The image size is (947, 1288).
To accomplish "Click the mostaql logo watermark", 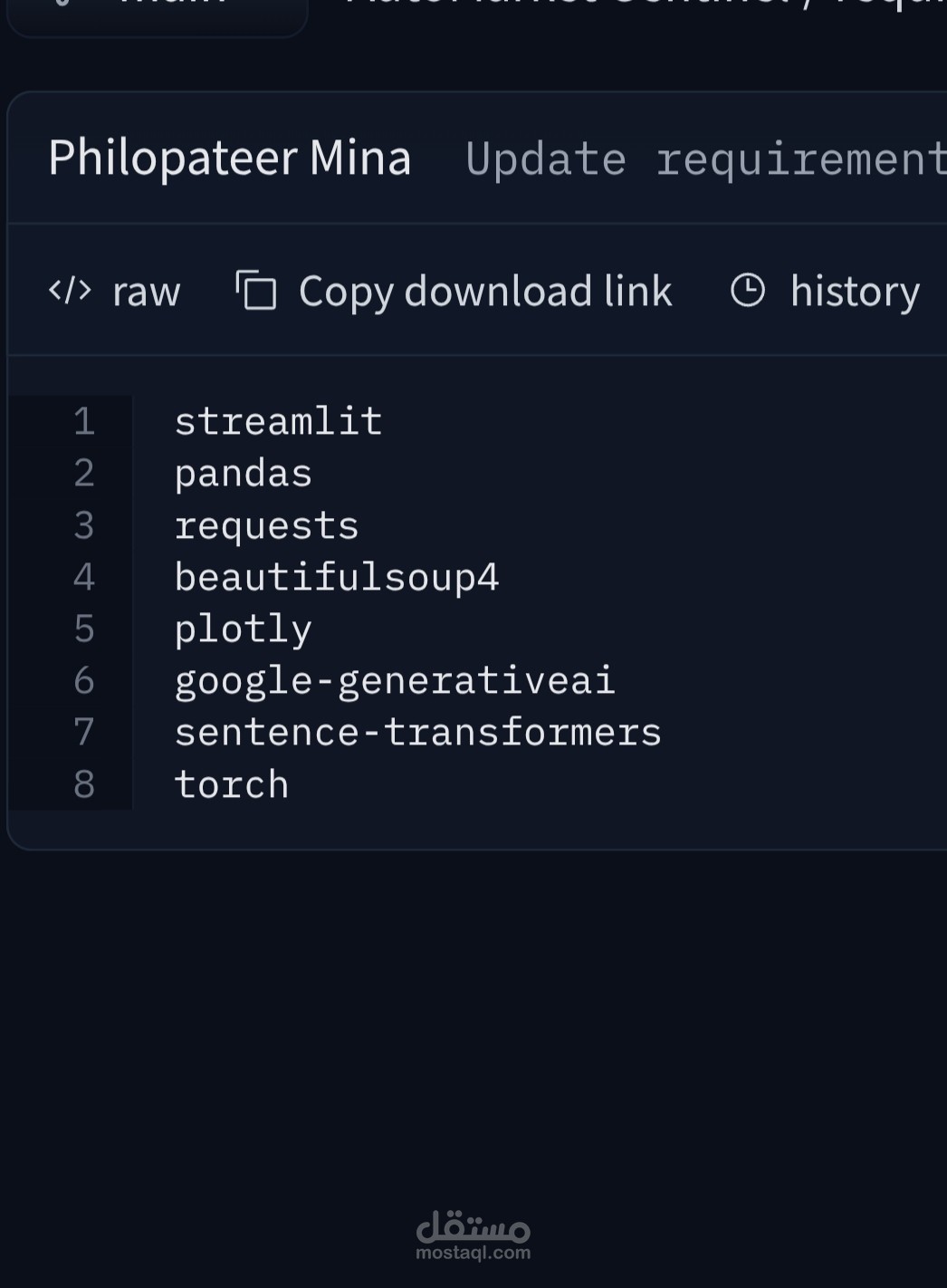I will pos(473,1235).
